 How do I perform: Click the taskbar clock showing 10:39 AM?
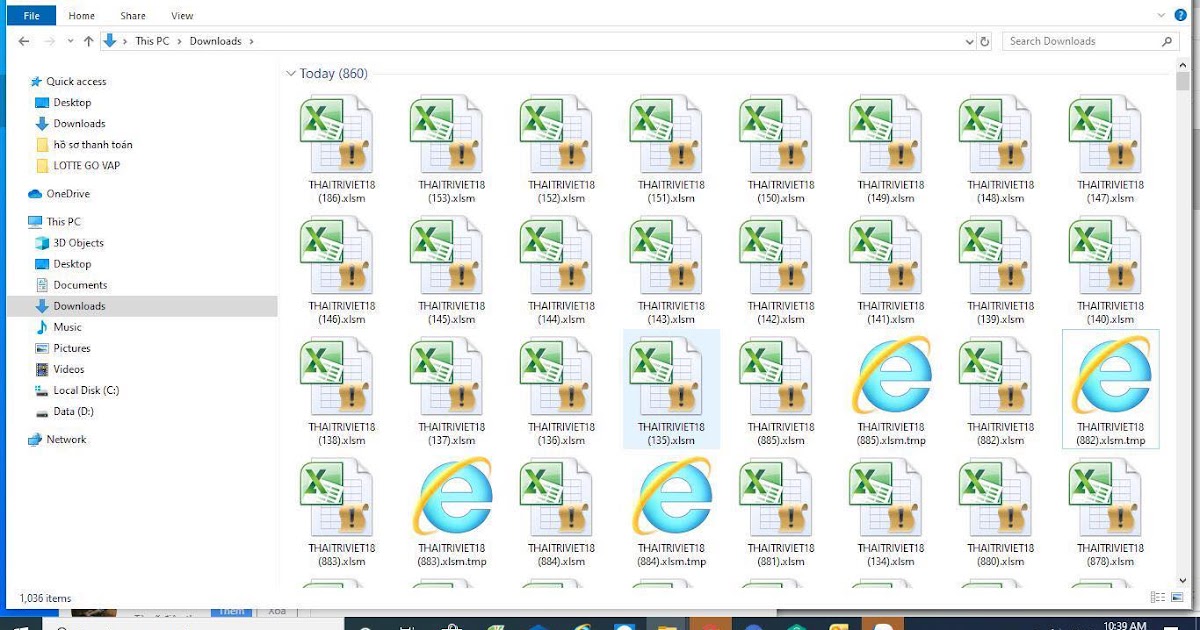(x=1127, y=625)
